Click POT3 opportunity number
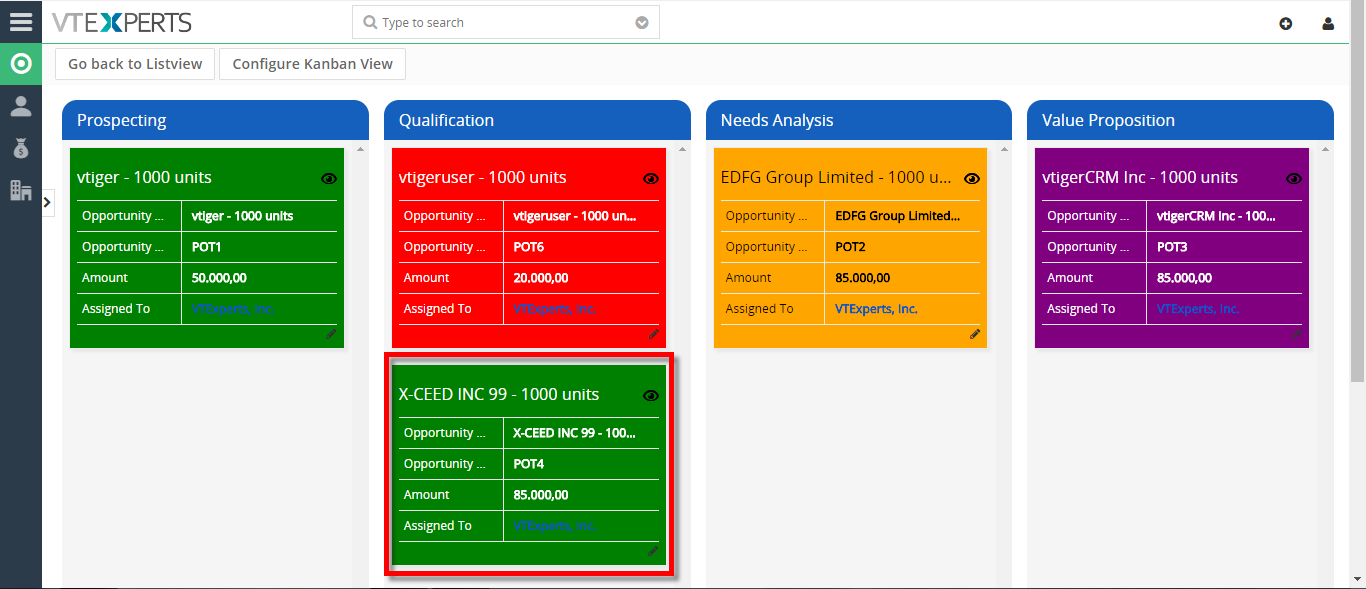Screen dimensions: 1366x589 click(1172, 247)
